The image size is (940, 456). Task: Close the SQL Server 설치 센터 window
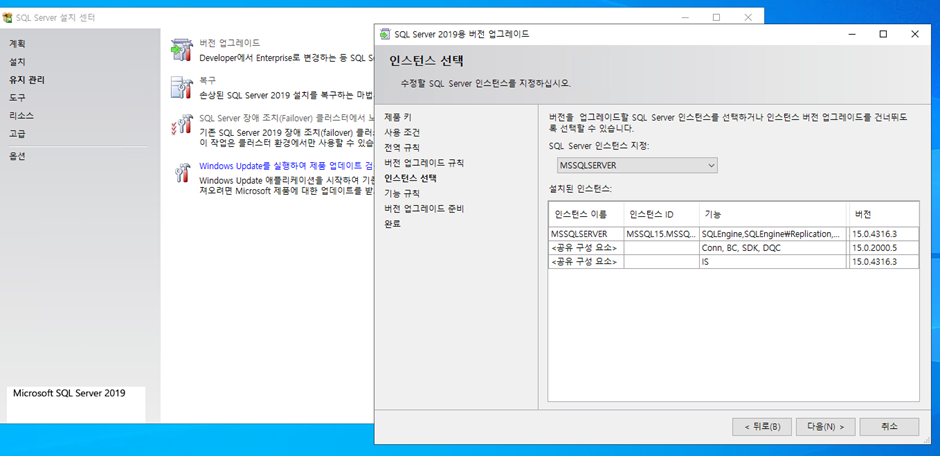(748, 17)
